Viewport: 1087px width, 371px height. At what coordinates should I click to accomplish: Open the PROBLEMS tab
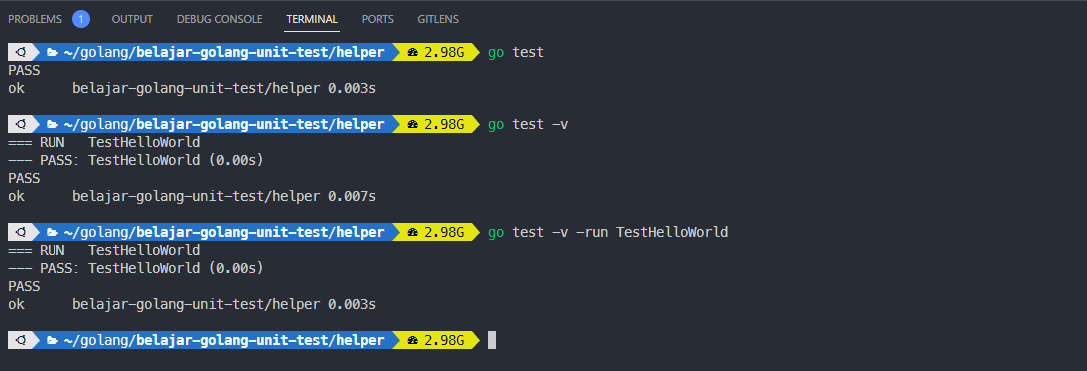click(35, 19)
